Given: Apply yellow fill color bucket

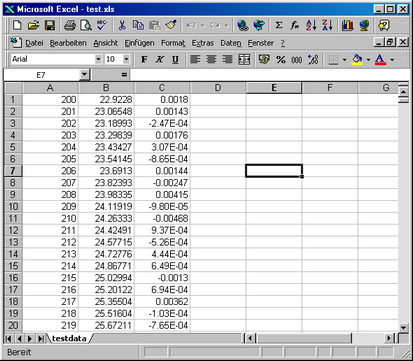Looking at the screenshot, I should 357,60.
